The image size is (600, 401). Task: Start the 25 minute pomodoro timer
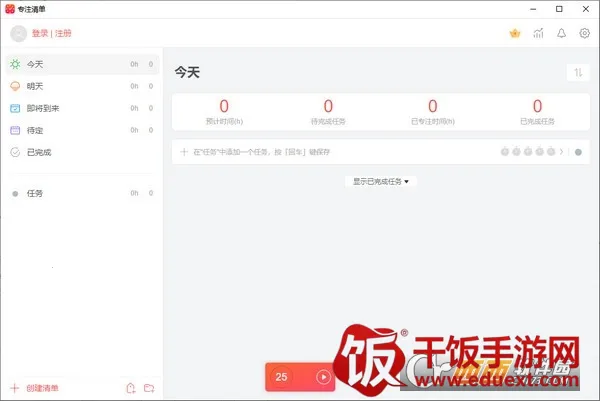(323, 377)
